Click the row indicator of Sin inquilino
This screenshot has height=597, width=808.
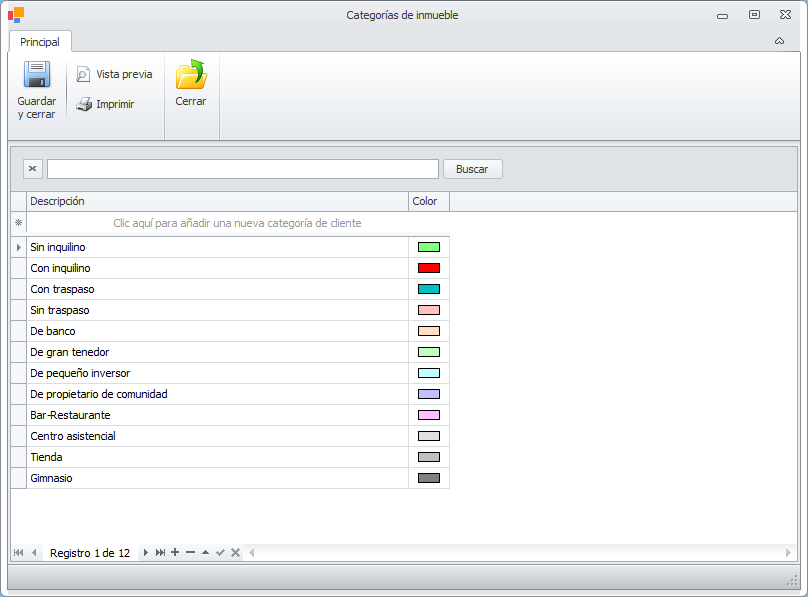click(x=19, y=247)
